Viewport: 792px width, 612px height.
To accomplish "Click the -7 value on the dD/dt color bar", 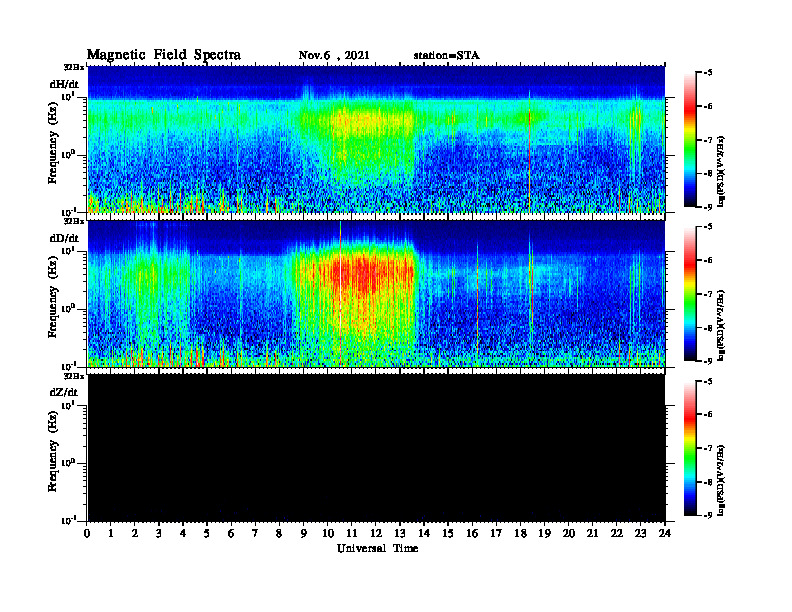I will click(x=708, y=294).
